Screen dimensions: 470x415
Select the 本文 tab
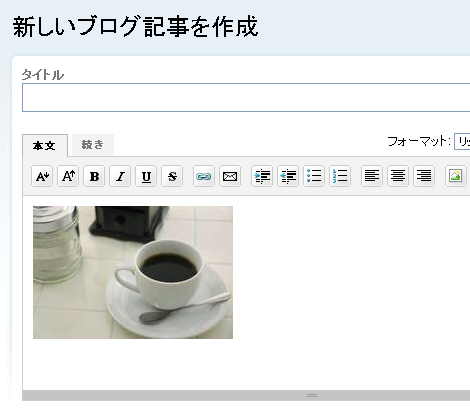pyautogui.click(x=45, y=146)
